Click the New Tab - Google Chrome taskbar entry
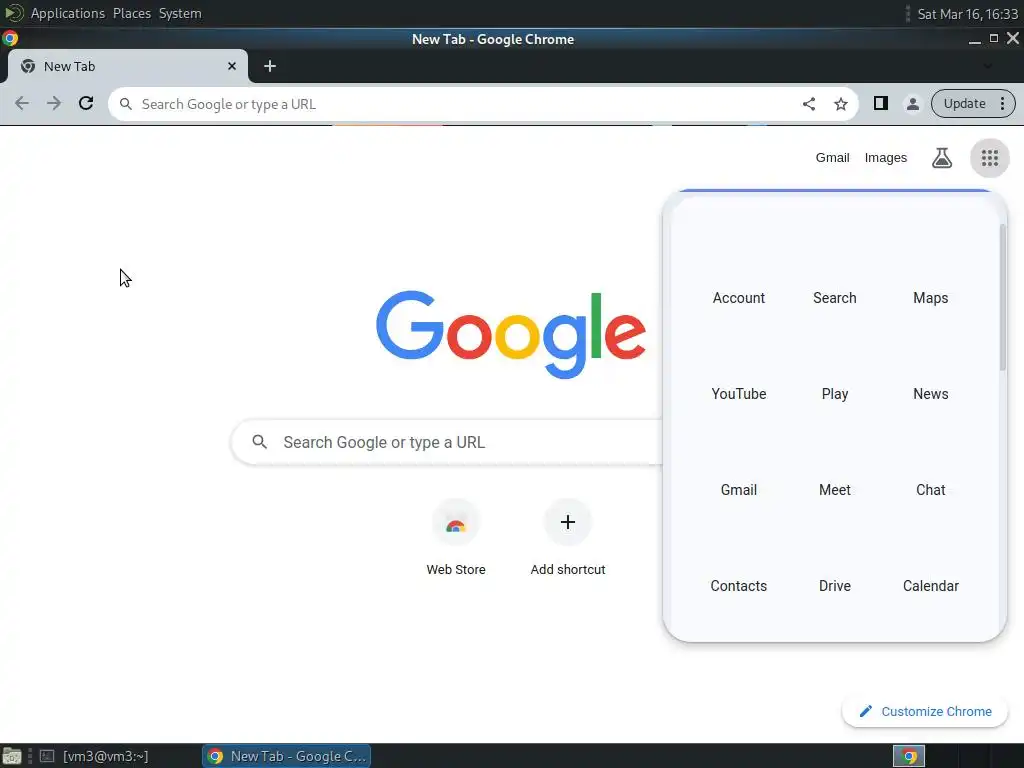Screen dimensions: 1024x768 coord(287,756)
